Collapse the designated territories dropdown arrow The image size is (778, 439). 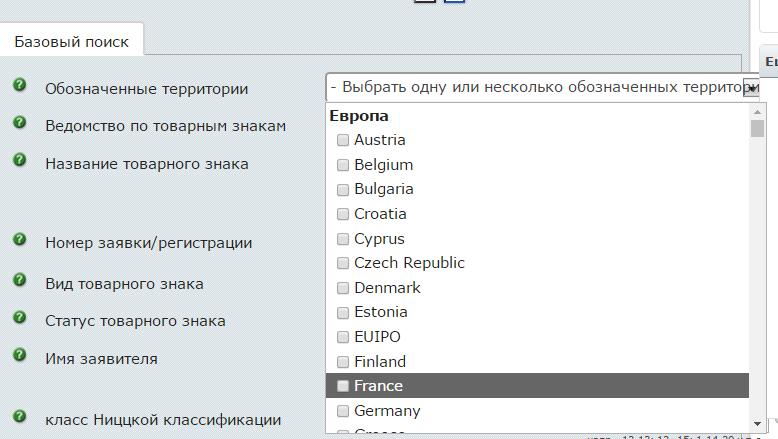pos(751,88)
